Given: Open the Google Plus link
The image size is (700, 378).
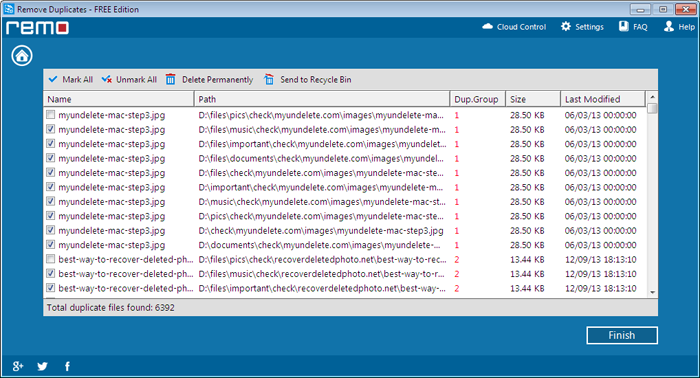Looking at the screenshot, I should [17, 366].
